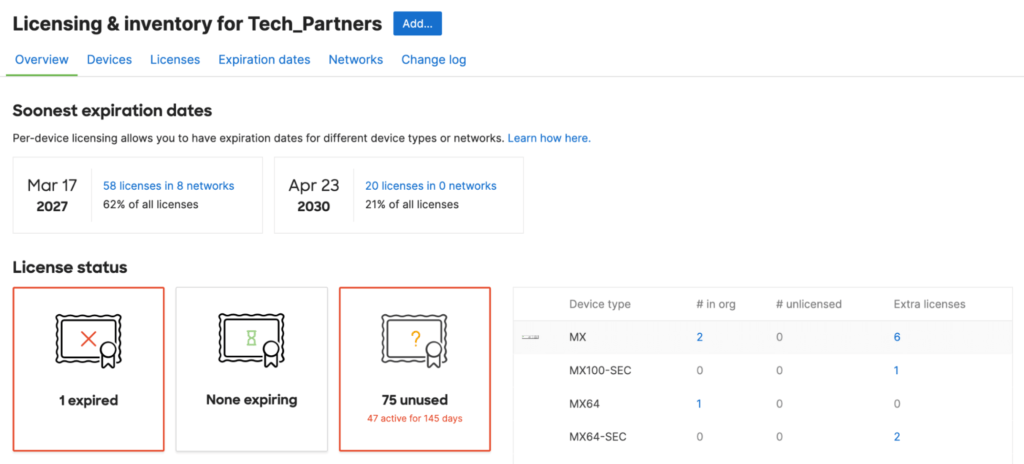
Task: Click the 'Device type' column header
Action: pos(600,304)
